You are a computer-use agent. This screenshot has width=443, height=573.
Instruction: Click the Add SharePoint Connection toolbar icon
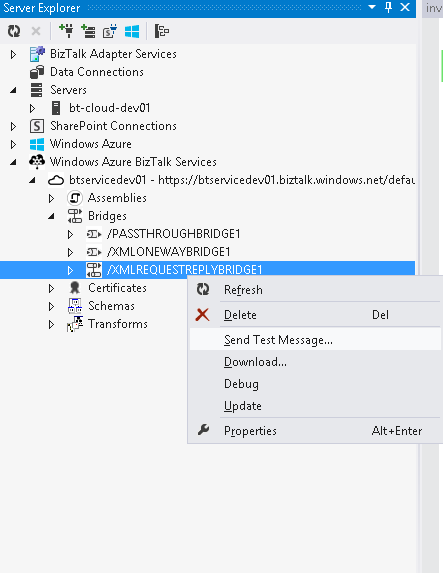click(110, 31)
